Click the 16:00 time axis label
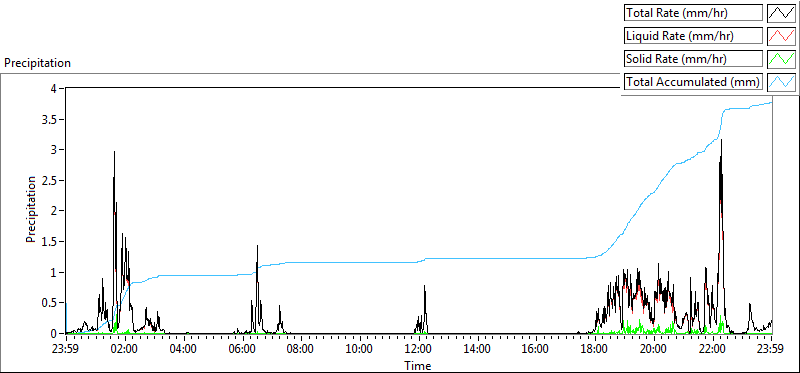 coord(536,350)
